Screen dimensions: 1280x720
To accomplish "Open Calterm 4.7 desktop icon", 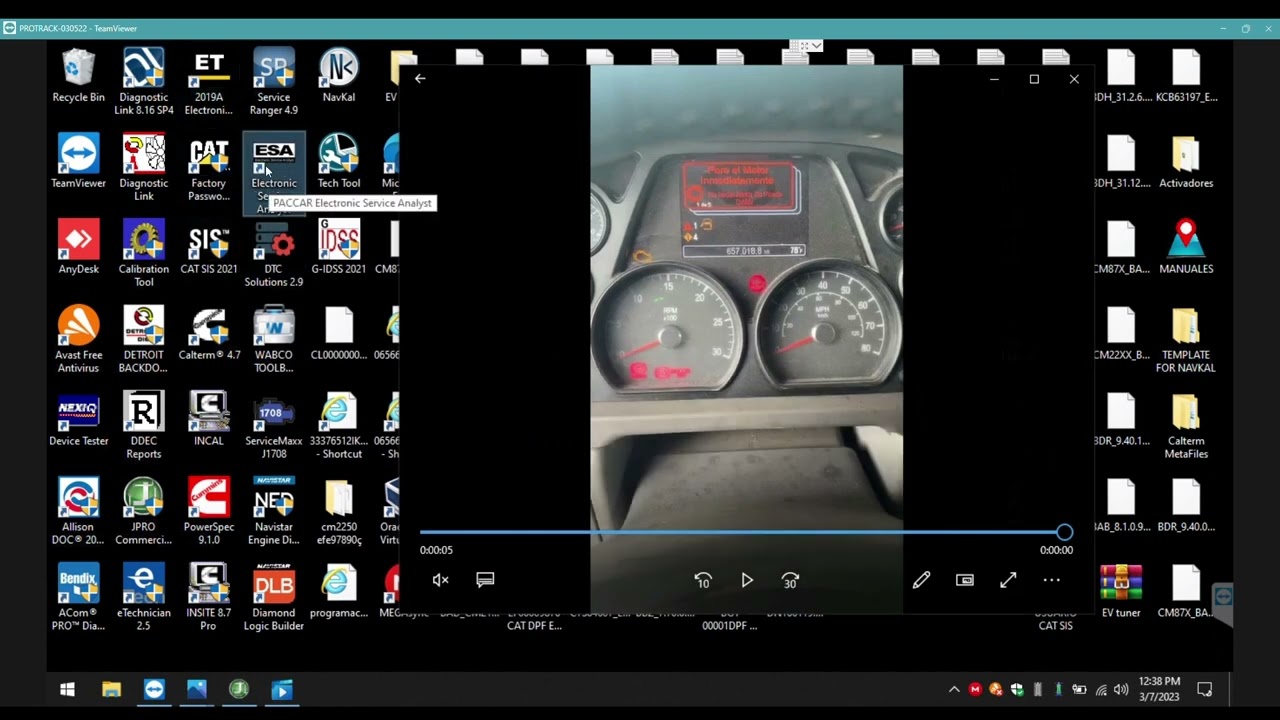I will click(208, 334).
